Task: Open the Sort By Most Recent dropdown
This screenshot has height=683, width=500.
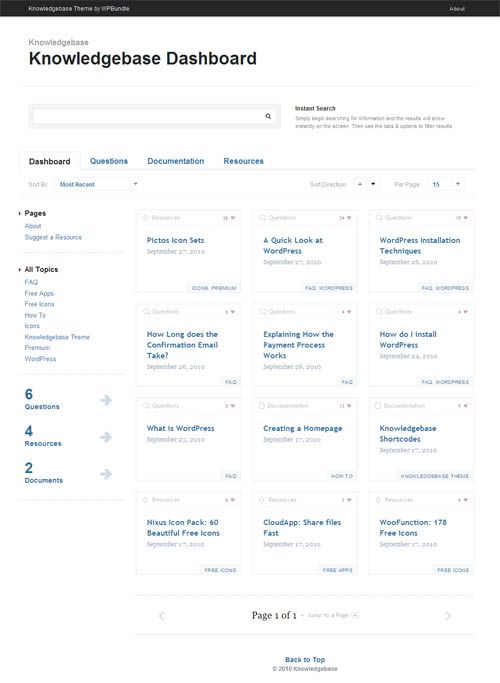Action: coord(98,184)
